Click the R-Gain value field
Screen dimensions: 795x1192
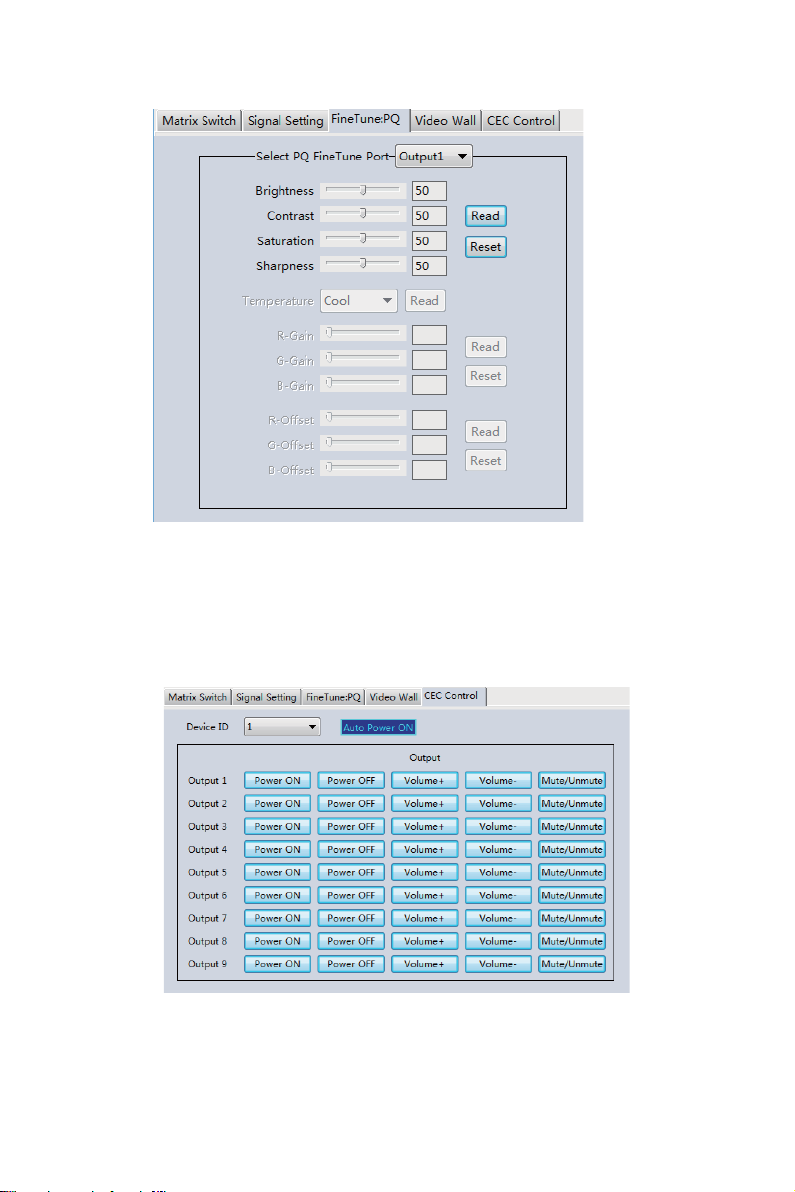coord(429,335)
